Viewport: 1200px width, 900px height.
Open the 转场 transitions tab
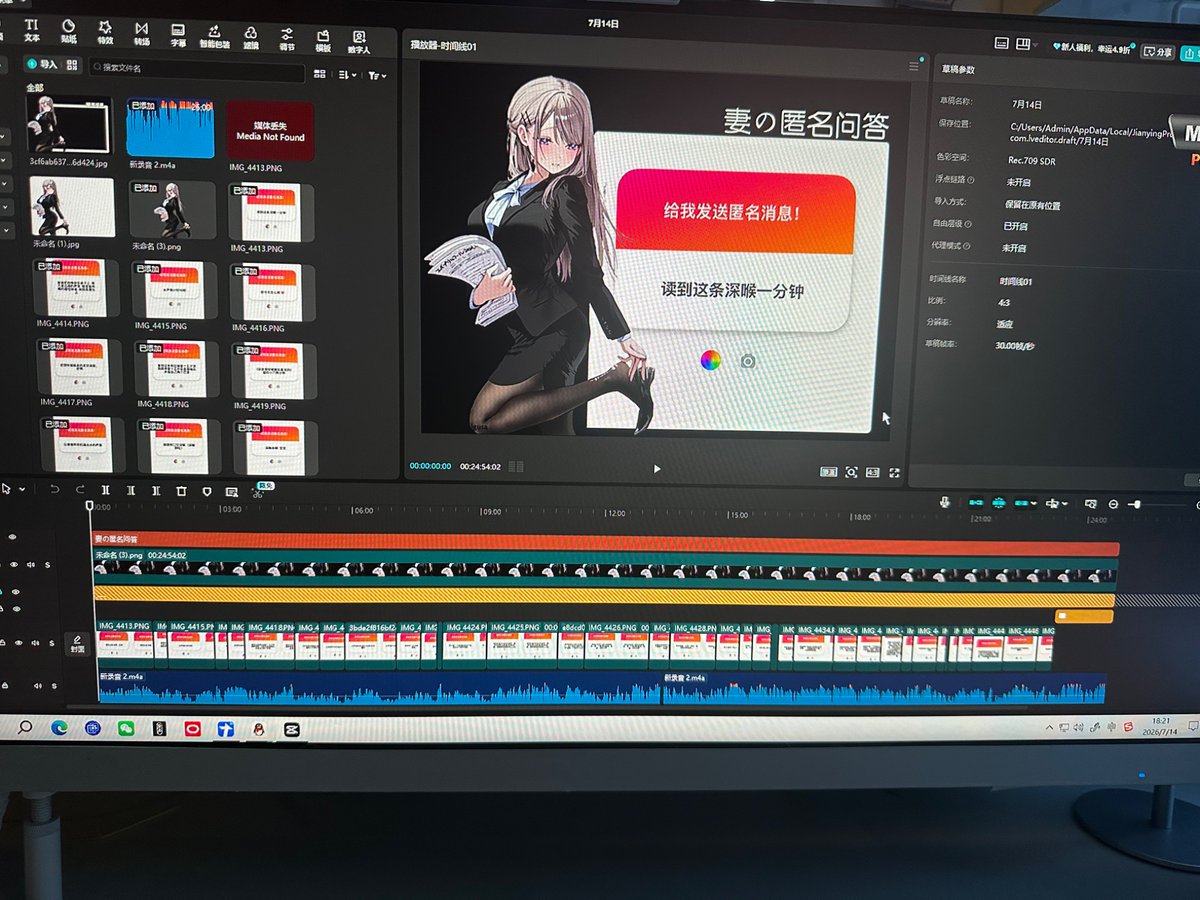point(141,33)
